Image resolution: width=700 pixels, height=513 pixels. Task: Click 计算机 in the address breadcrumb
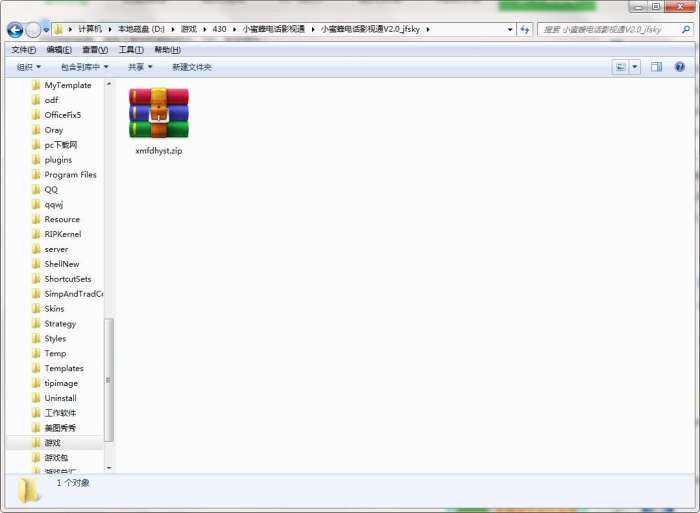tap(90, 29)
